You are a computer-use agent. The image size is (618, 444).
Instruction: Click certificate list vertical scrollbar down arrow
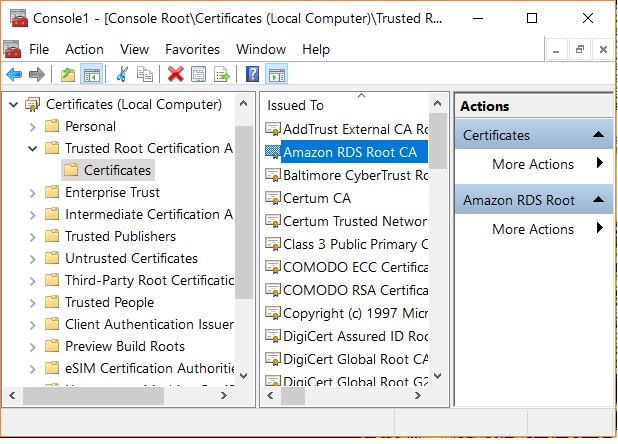(x=437, y=375)
